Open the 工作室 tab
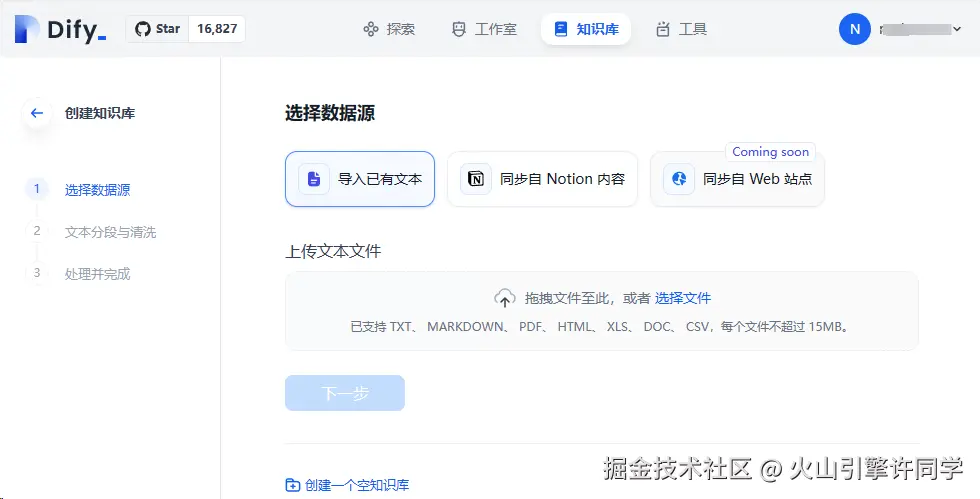The height and width of the screenshot is (499, 980). click(484, 29)
